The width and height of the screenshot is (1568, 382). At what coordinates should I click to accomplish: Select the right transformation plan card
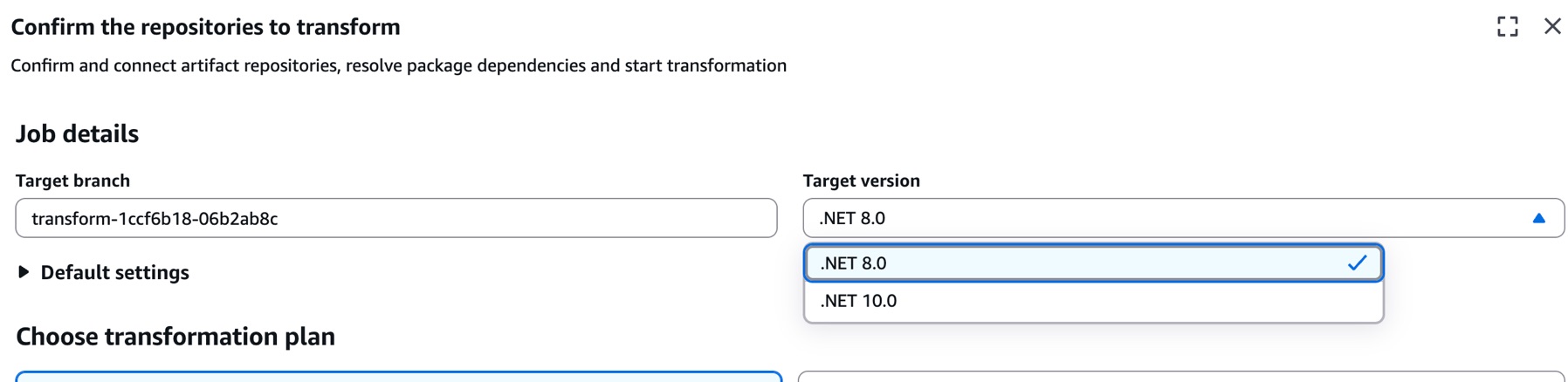pos(1180,377)
